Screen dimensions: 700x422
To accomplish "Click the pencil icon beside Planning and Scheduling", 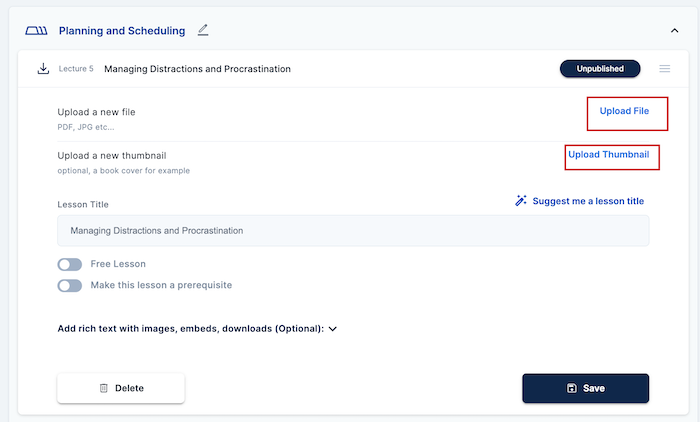I will [x=203, y=30].
